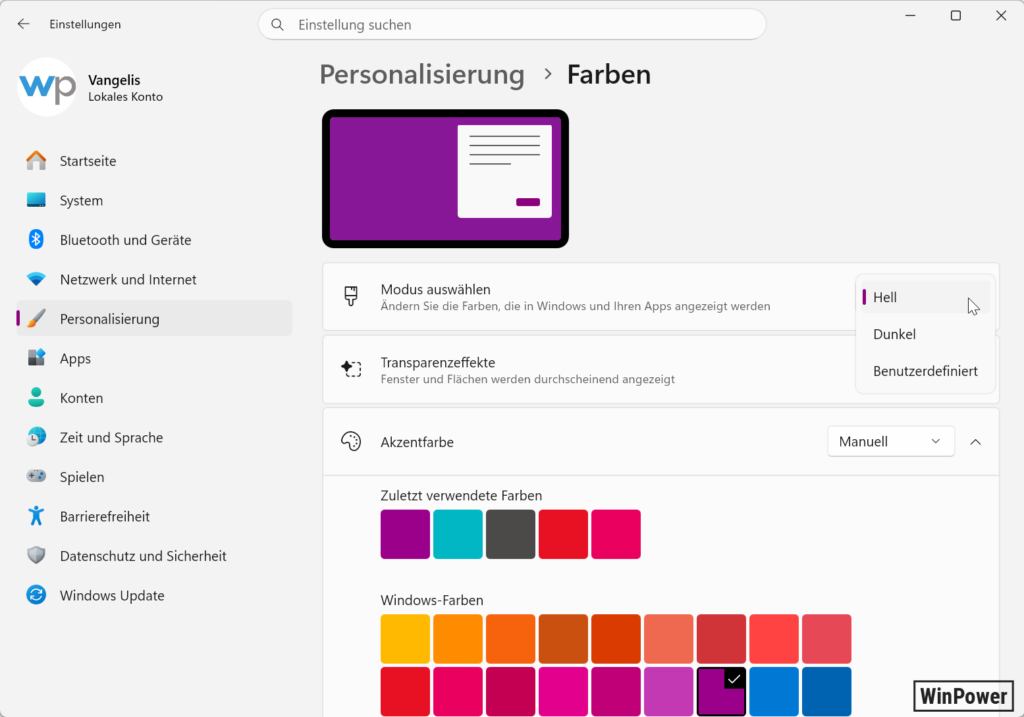Click the Bluetooth icon in sidebar

coord(36,240)
